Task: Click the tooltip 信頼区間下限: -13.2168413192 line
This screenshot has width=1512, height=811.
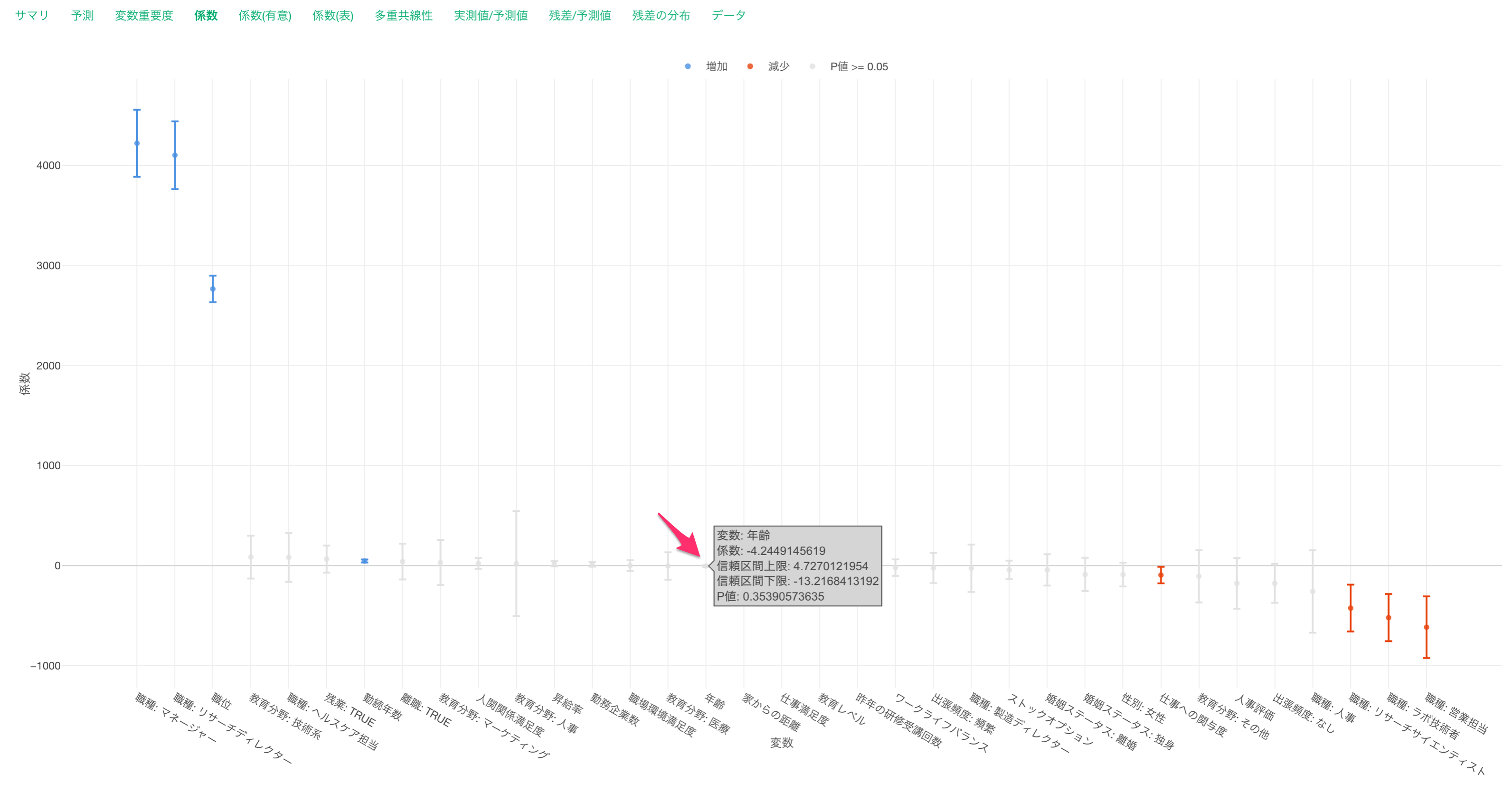Action: pos(797,581)
